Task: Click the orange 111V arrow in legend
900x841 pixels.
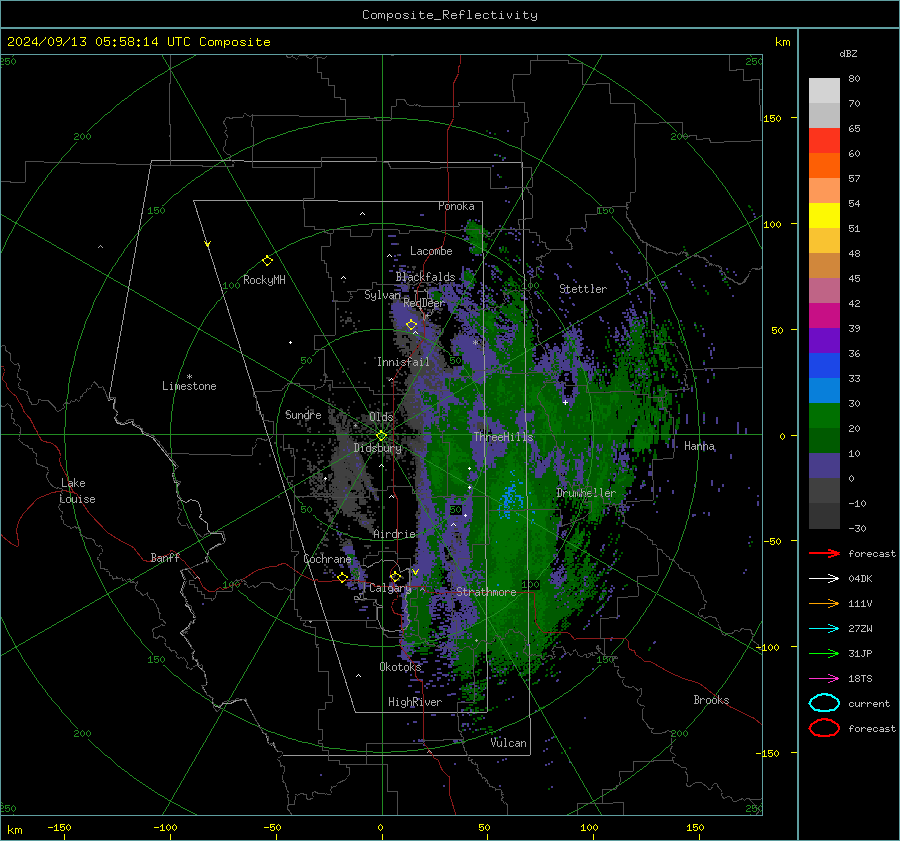Action: 824,603
